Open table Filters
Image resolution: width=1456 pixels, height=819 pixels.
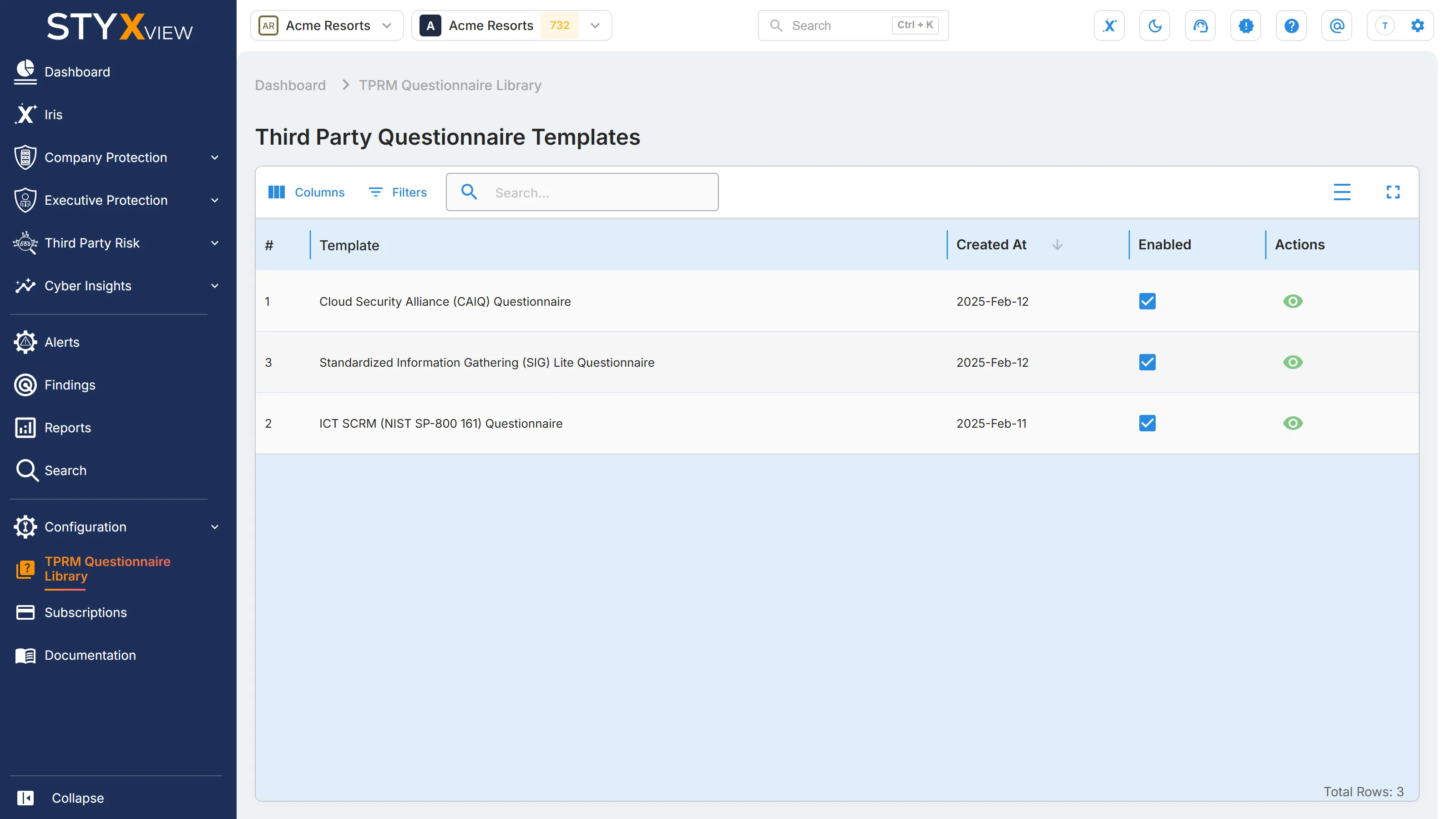click(x=398, y=192)
